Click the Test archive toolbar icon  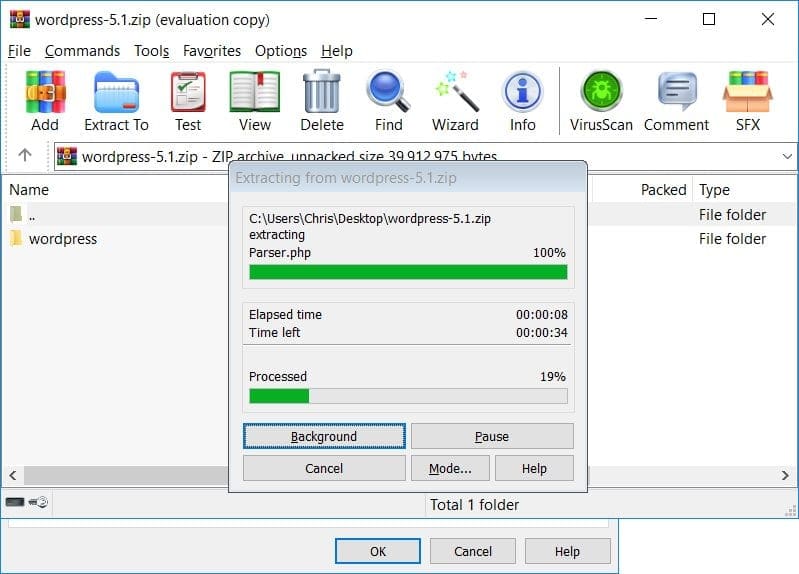(188, 92)
